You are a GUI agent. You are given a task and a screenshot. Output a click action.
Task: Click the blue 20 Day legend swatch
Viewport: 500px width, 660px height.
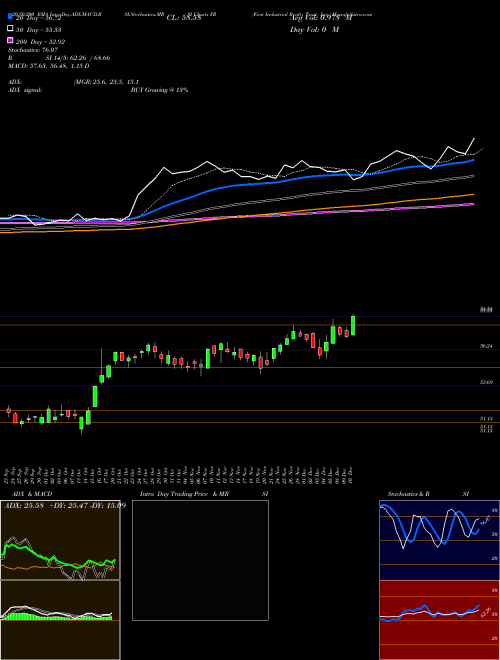click(10, 17)
